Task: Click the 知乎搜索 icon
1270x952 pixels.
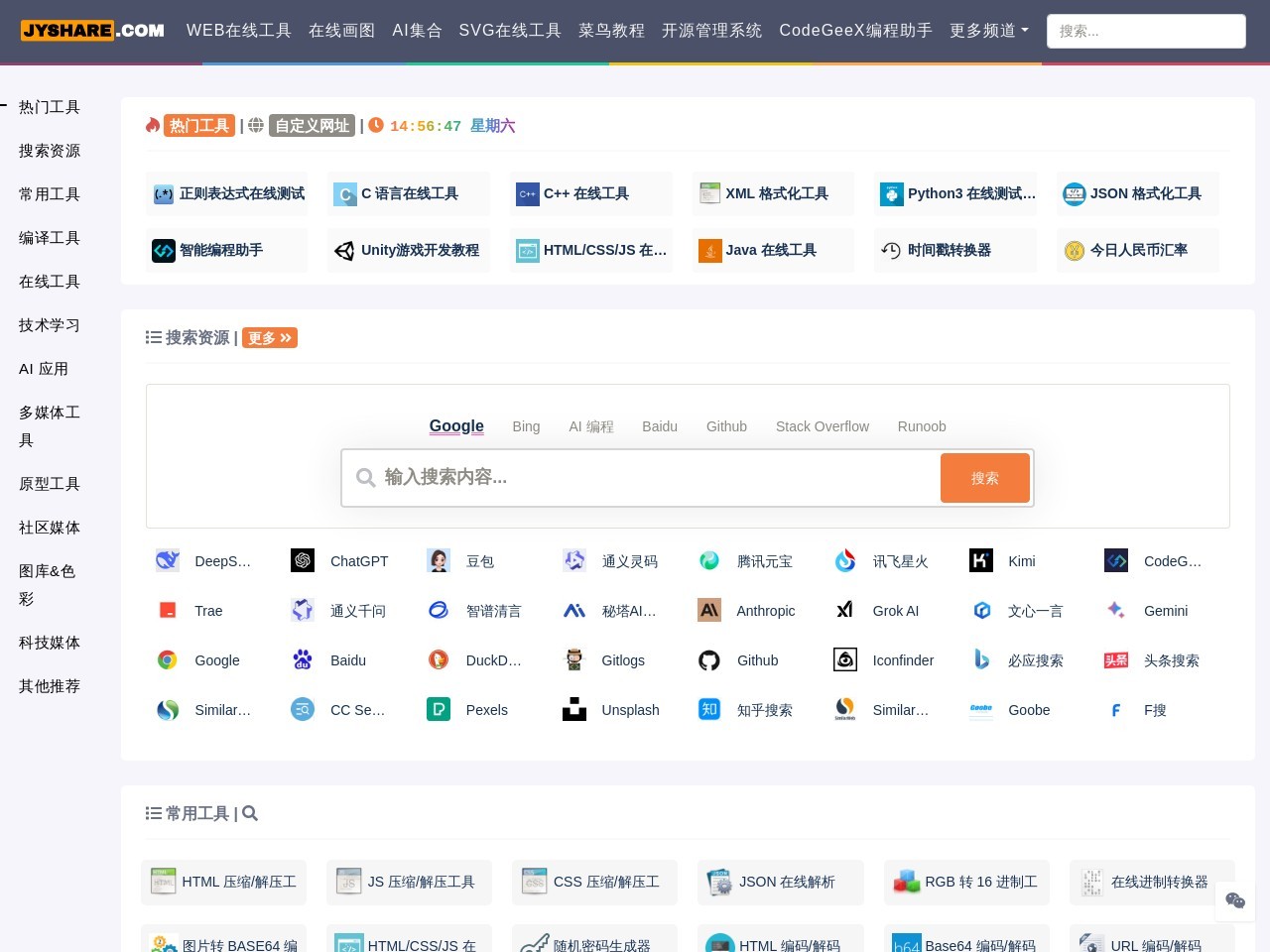Action: tap(709, 709)
